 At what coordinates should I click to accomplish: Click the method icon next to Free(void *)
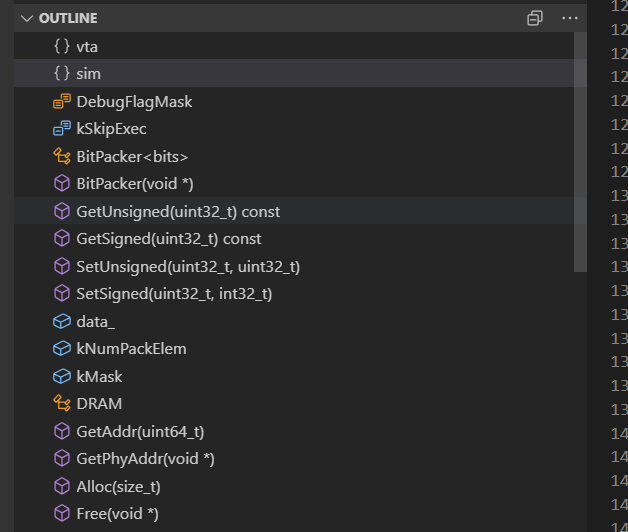[62, 514]
